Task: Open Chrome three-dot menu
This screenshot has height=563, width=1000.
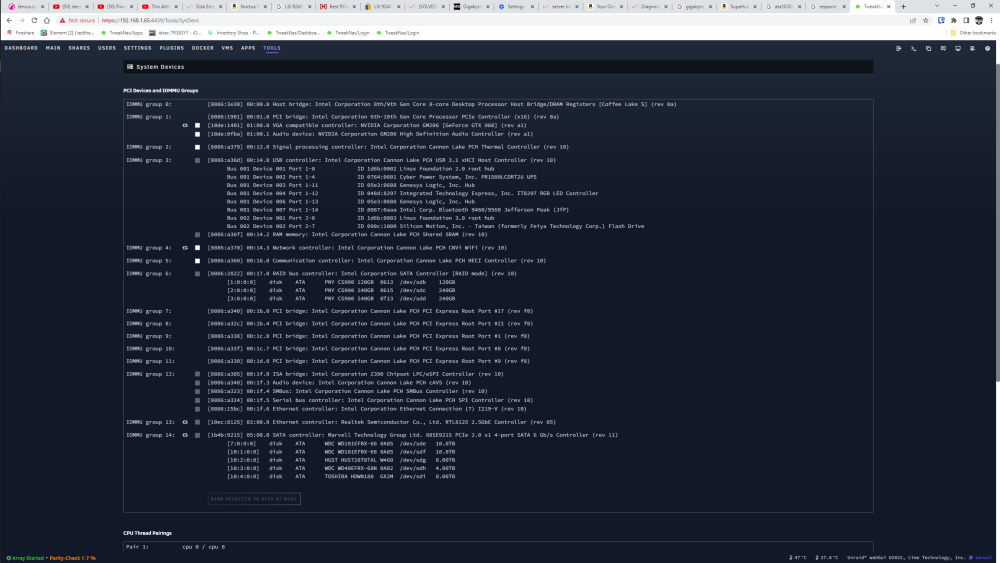Action: coord(992,20)
